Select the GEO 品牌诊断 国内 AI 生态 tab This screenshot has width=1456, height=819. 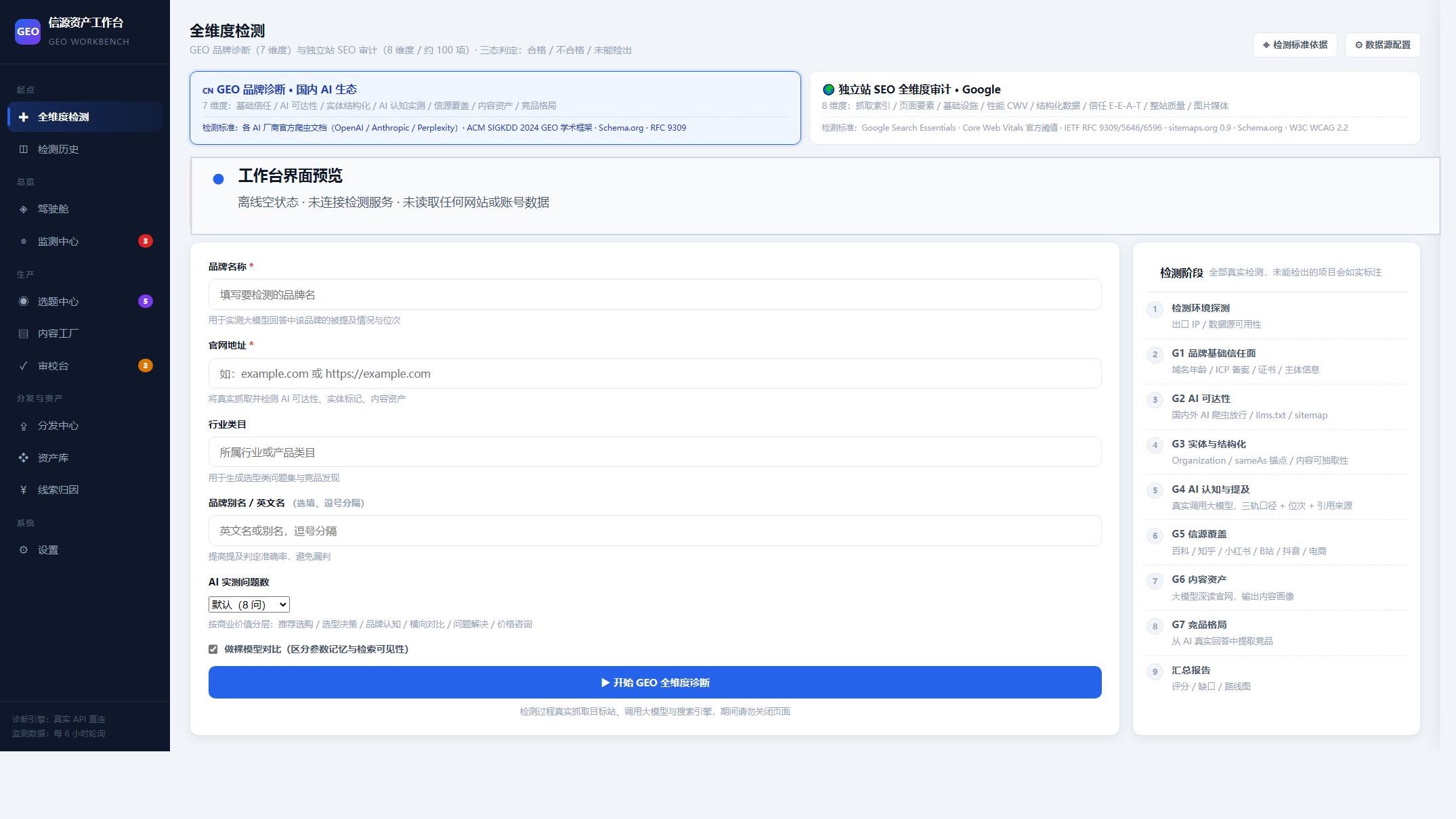pos(495,108)
